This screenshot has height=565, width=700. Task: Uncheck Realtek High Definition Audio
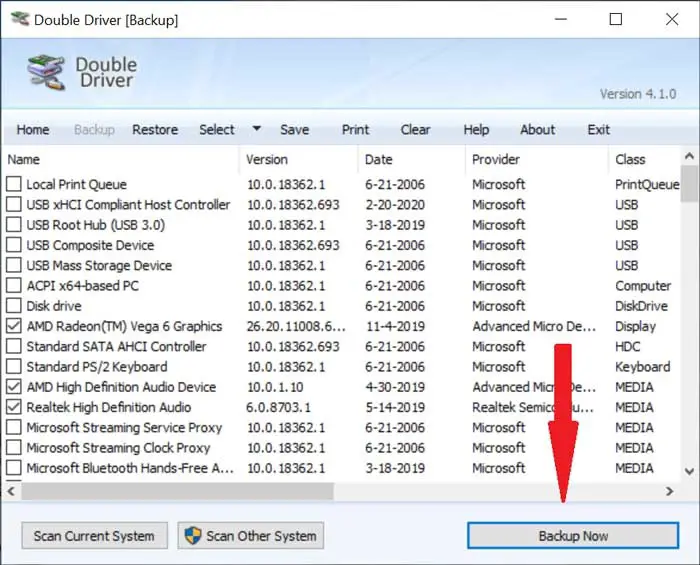(14, 407)
